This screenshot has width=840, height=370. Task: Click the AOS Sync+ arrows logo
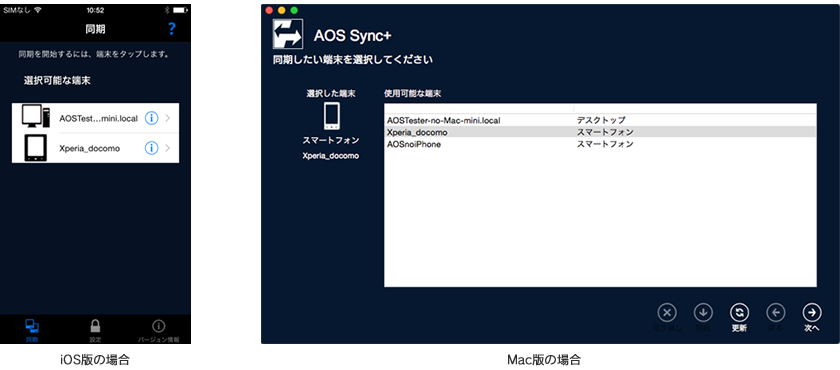[x=288, y=34]
